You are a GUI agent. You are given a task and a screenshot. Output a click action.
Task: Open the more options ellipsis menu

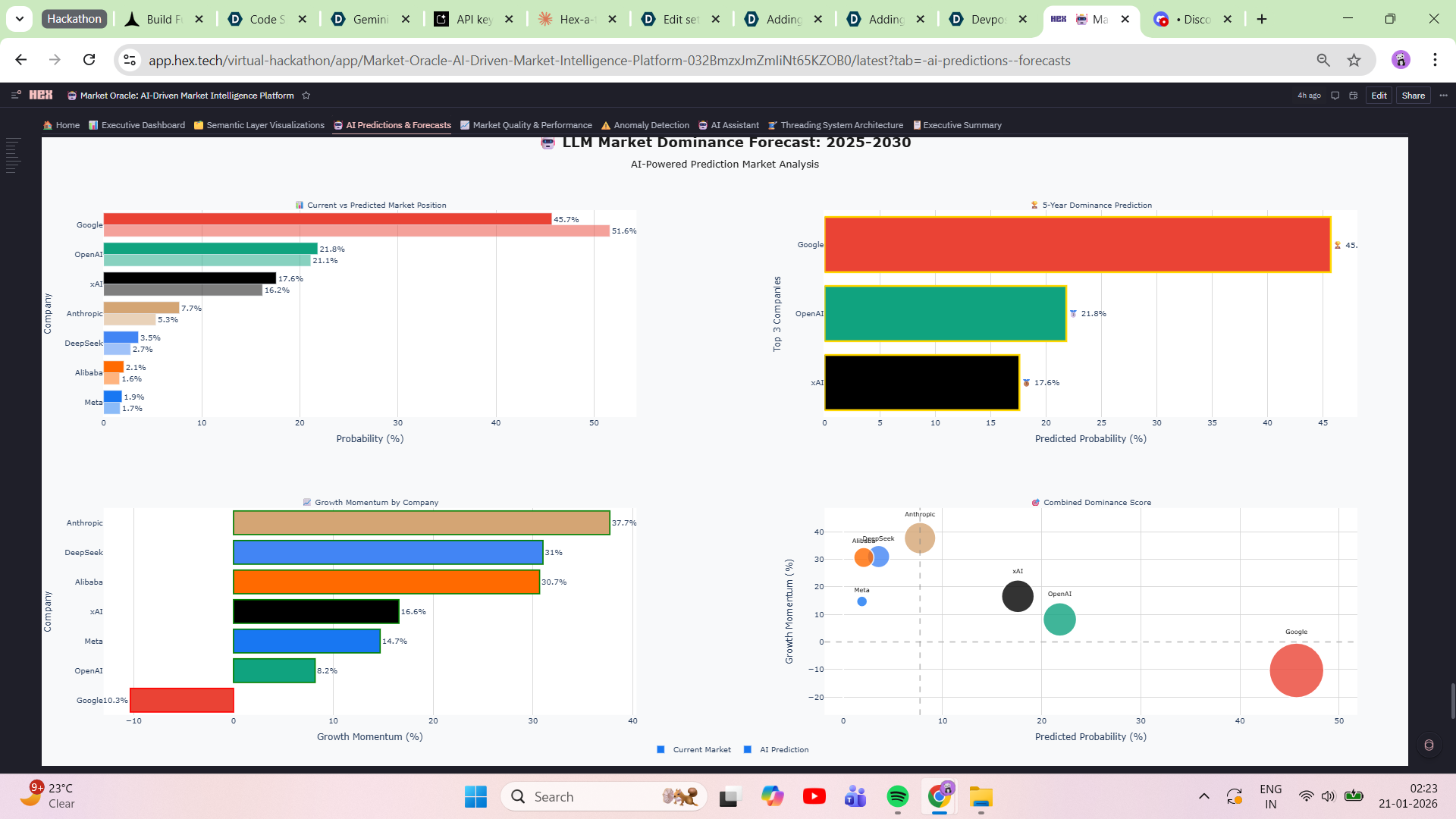(1443, 96)
